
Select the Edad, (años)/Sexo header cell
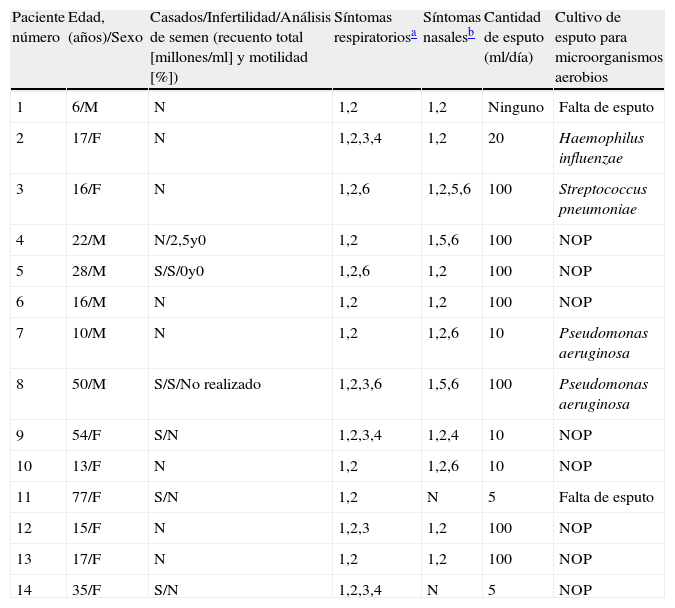click(105, 27)
